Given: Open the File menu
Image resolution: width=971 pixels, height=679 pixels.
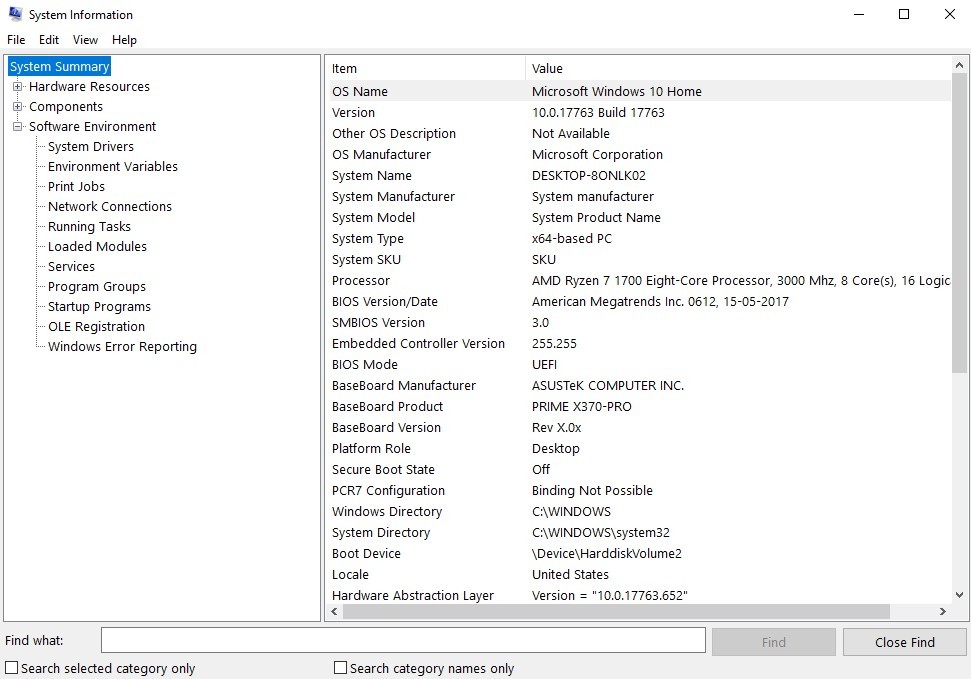Looking at the screenshot, I should [16, 40].
